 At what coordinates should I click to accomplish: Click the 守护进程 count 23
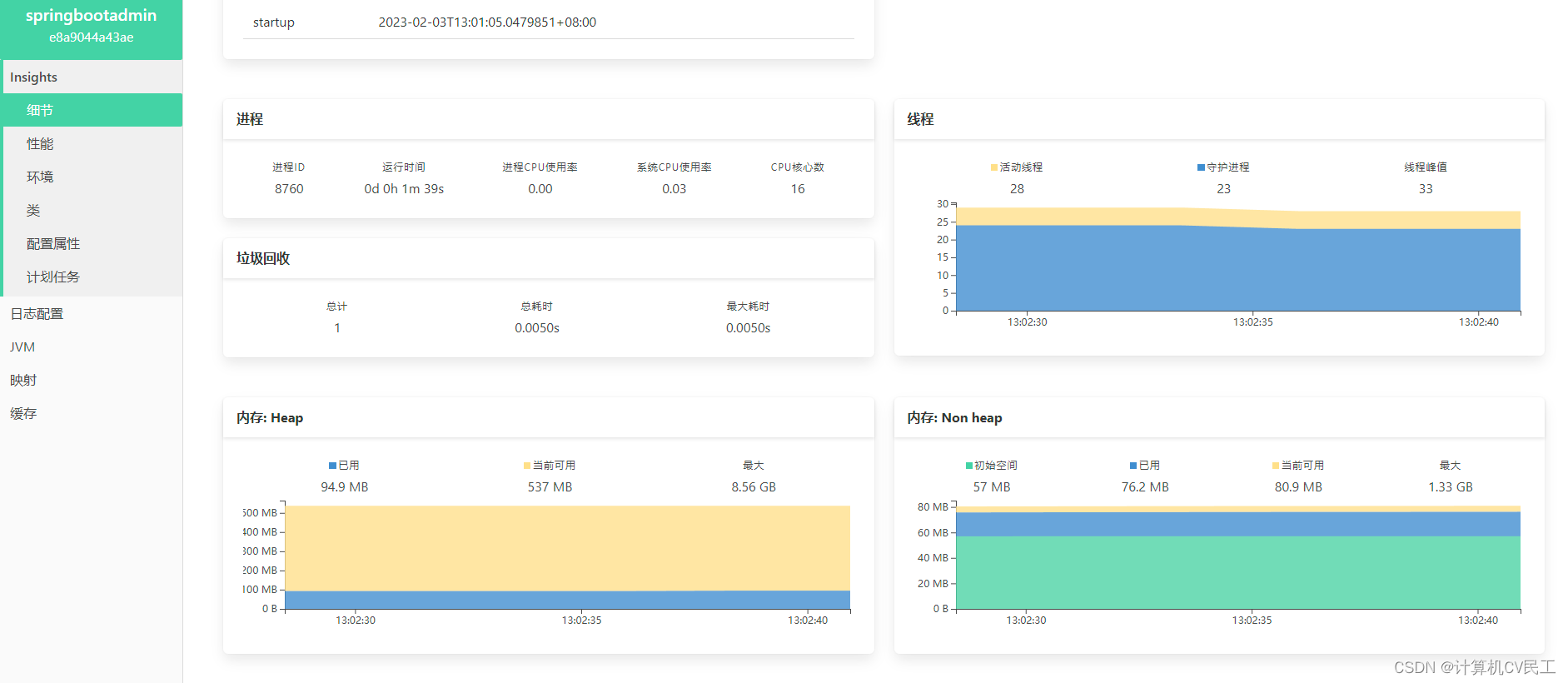1223,189
